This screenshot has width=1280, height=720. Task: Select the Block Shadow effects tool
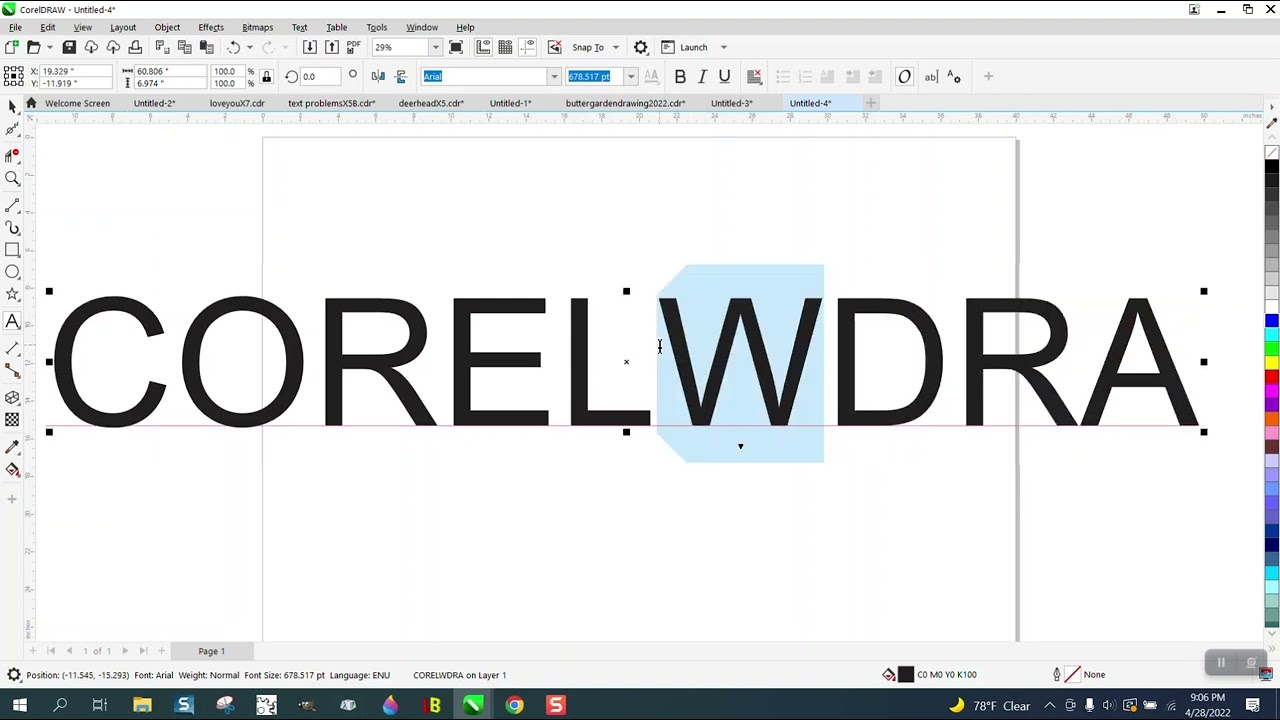12,398
